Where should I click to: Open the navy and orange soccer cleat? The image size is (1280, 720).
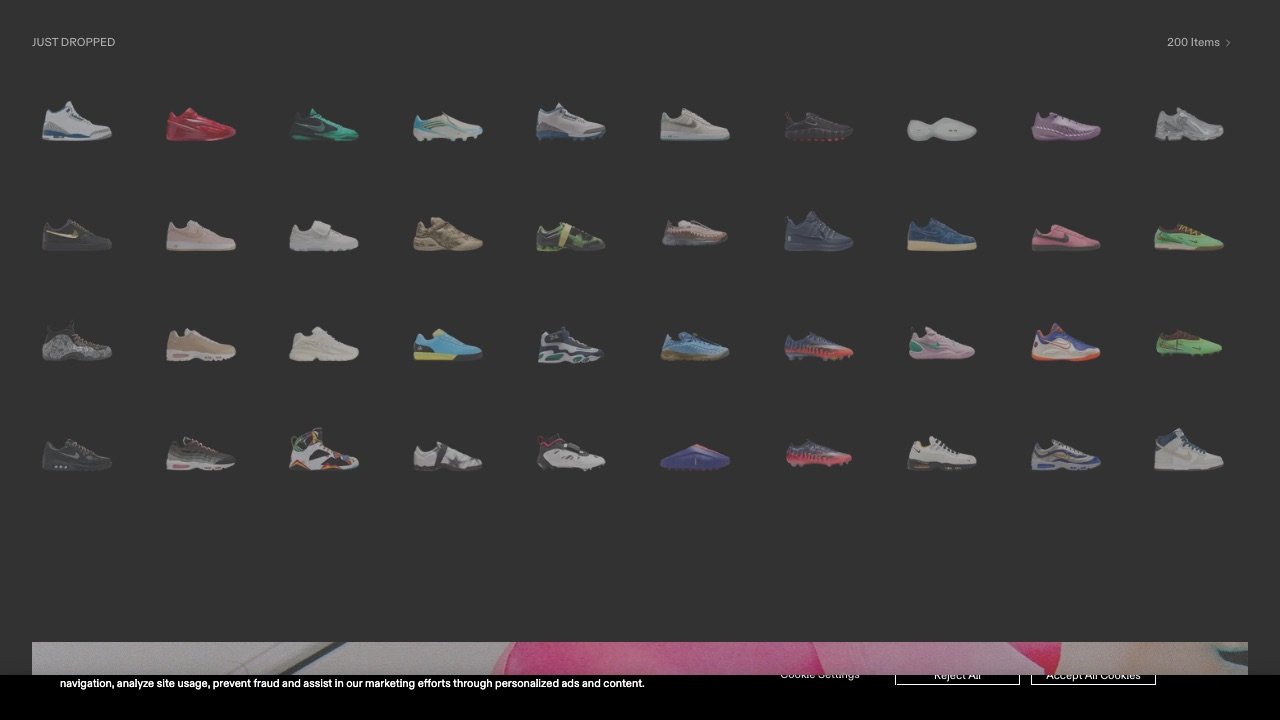pos(818,346)
